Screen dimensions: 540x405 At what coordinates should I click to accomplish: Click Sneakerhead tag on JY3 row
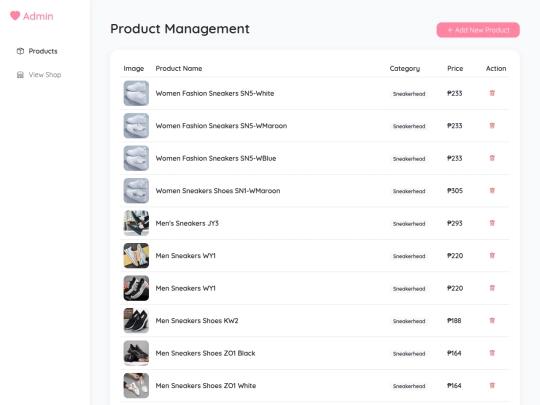tap(409, 224)
